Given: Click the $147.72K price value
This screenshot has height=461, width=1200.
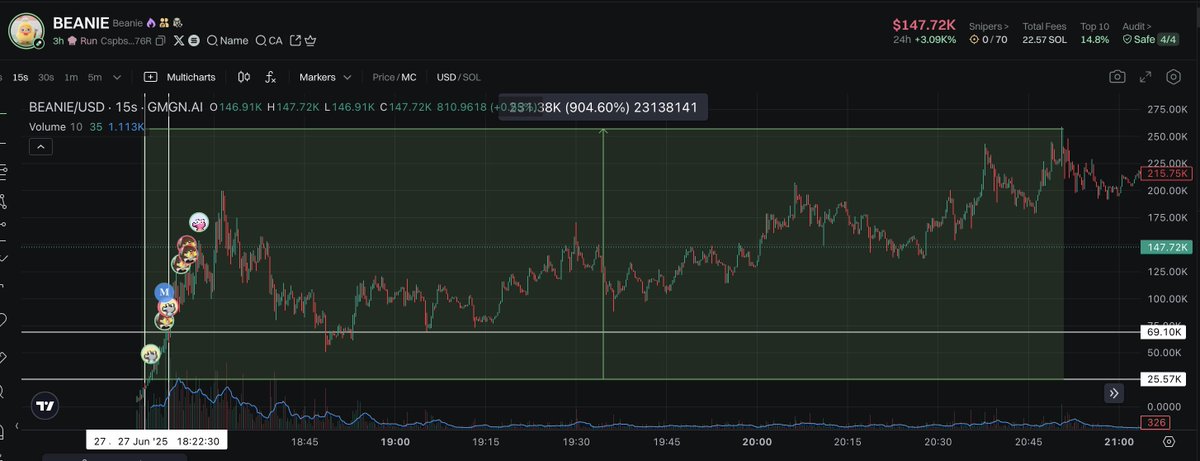Looking at the screenshot, I should coord(924,23).
